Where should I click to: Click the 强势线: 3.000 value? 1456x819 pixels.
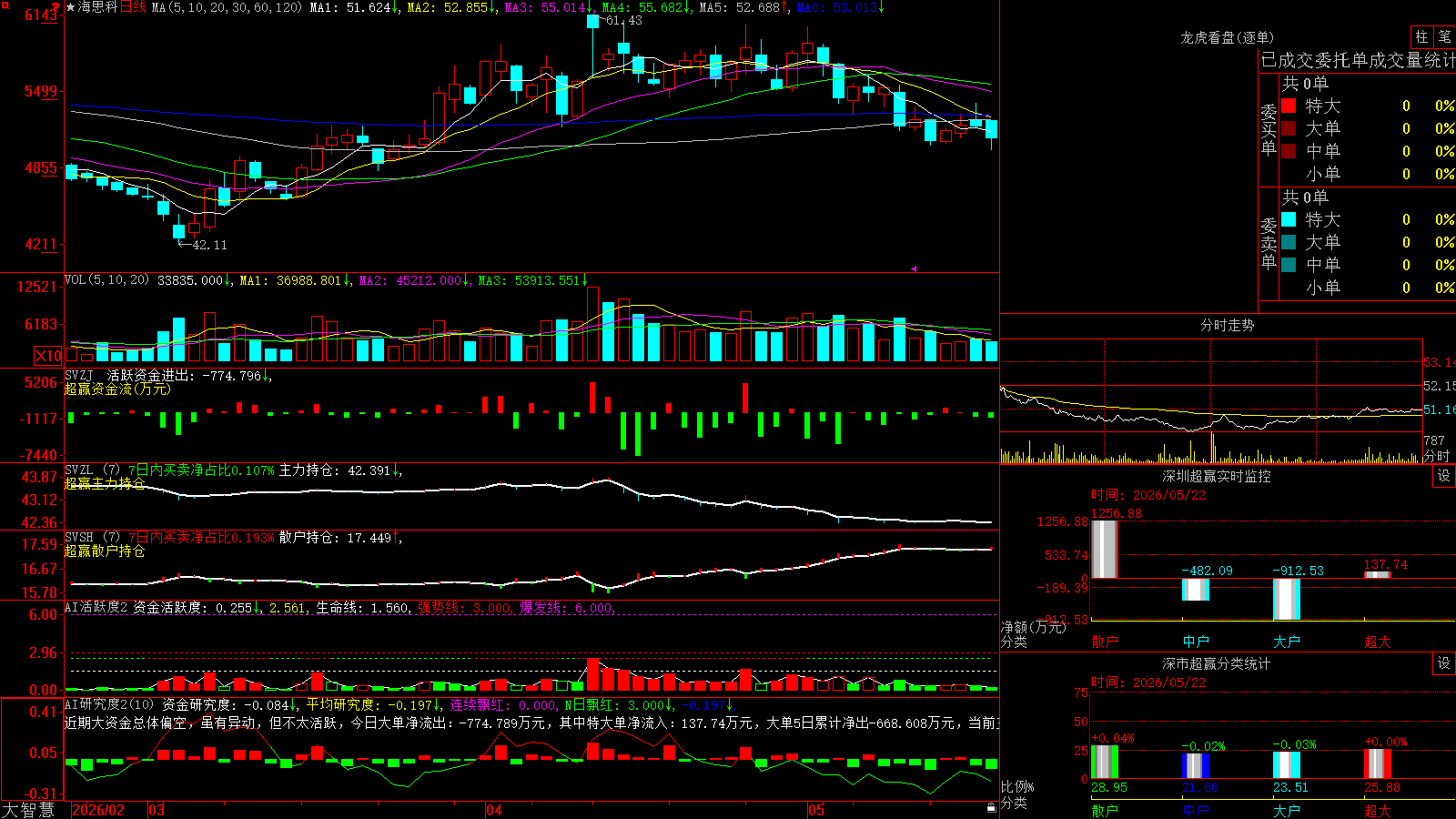click(464, 607)
